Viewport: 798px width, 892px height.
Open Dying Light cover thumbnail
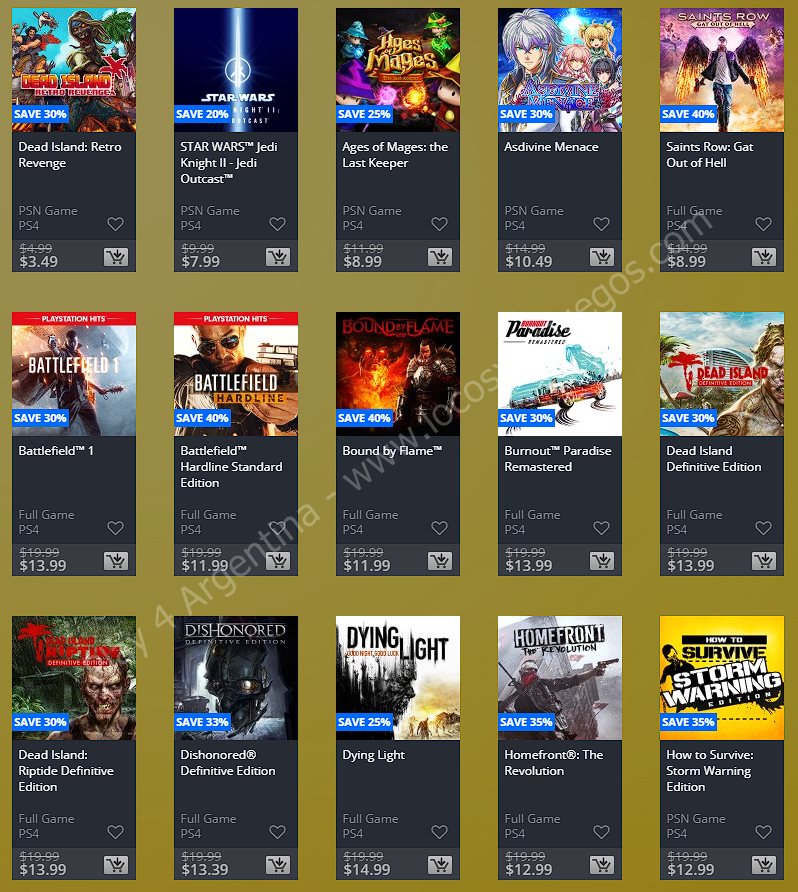pos(398,678)
